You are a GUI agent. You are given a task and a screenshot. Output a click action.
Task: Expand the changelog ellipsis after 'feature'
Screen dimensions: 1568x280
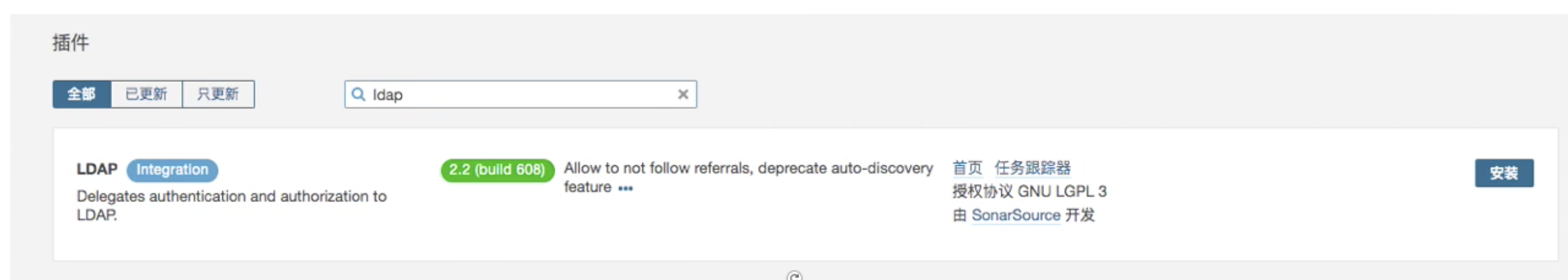(x=625, y=189)
